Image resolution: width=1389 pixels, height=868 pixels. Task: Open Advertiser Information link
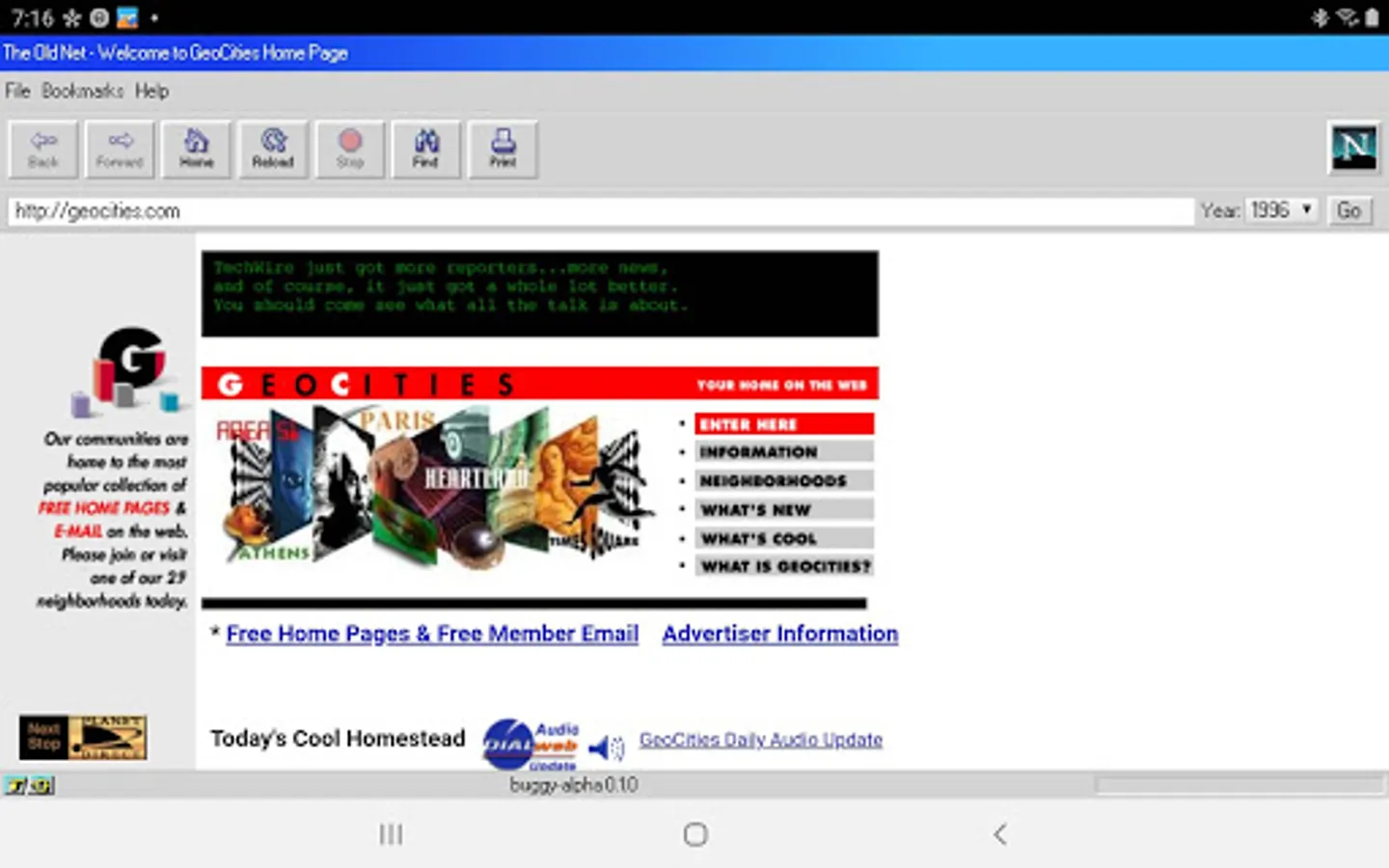[x=780, y=634]
